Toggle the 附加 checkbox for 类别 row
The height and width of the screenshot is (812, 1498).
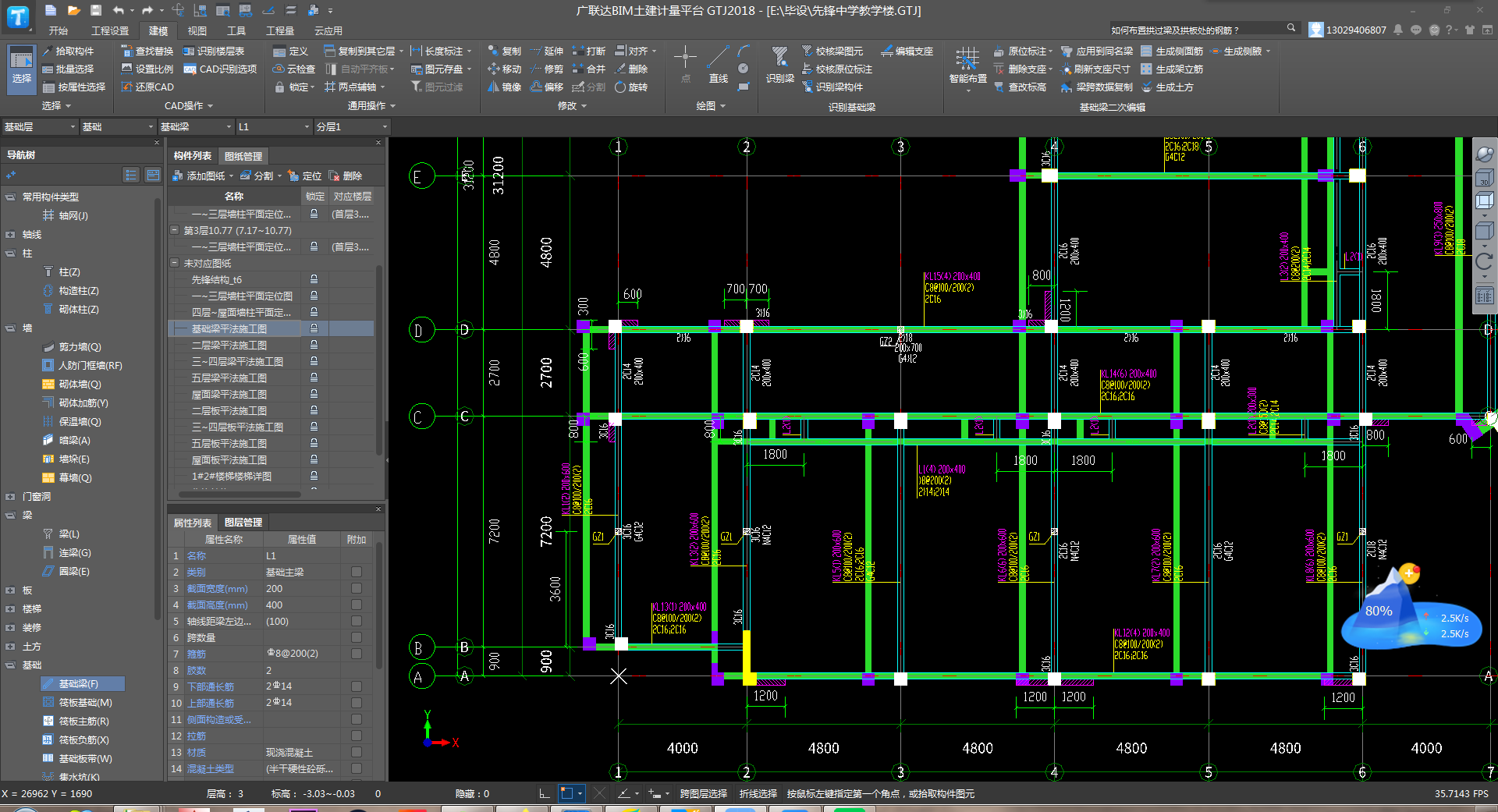click(x=357, y=572)
